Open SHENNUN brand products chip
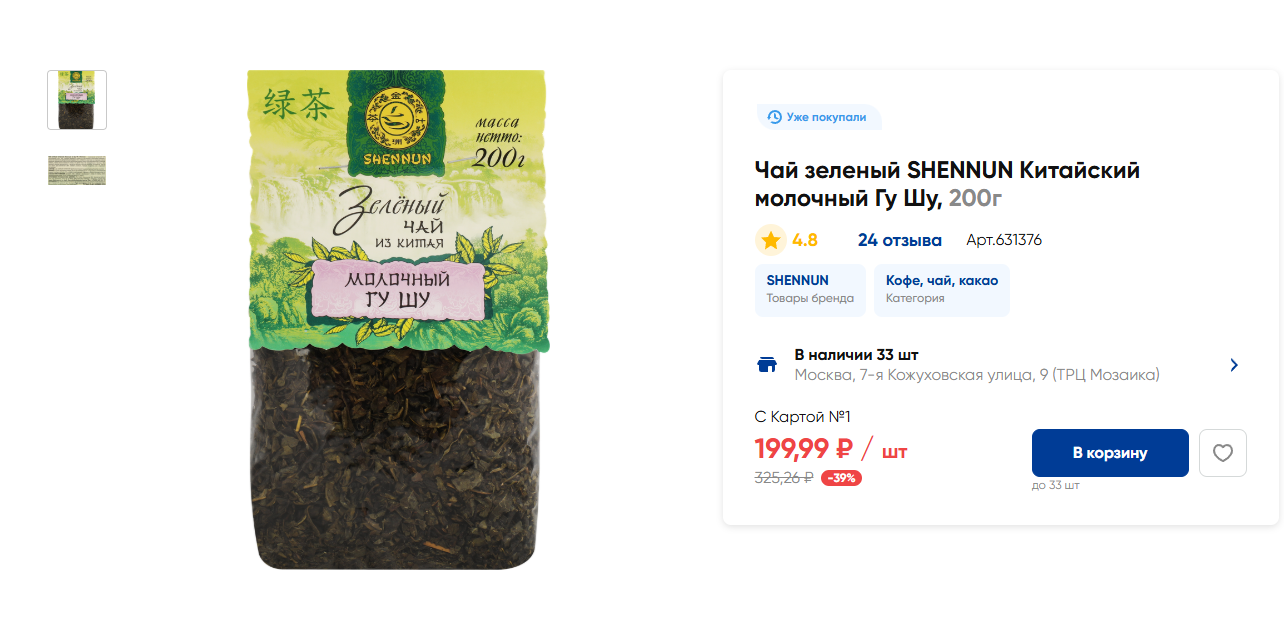Viewport: 1284px width, 620px height. [810, 290]
